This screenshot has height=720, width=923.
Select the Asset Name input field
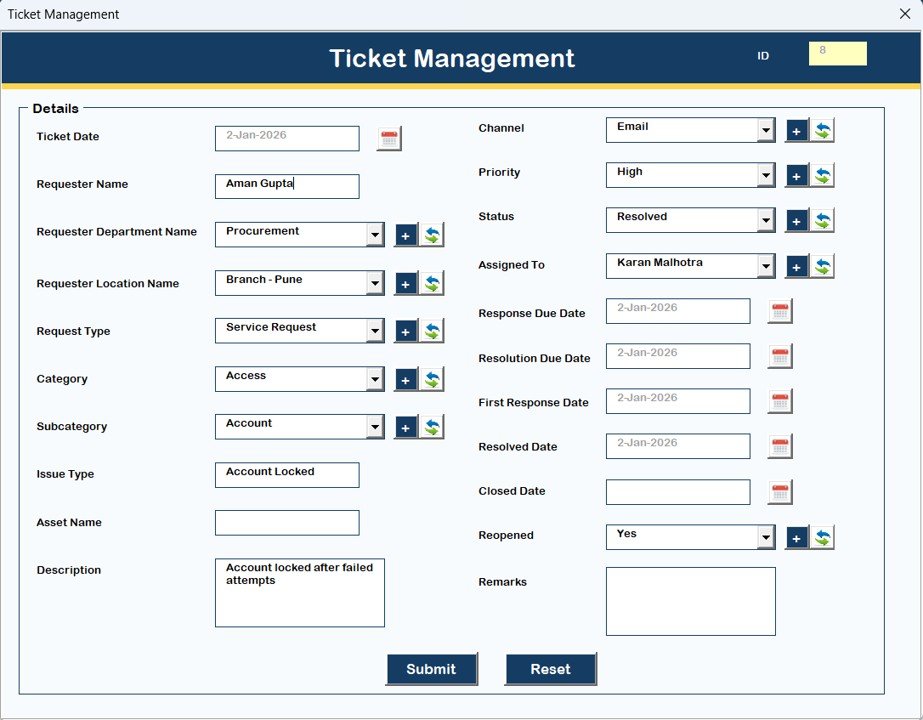(x=287, y=522)
